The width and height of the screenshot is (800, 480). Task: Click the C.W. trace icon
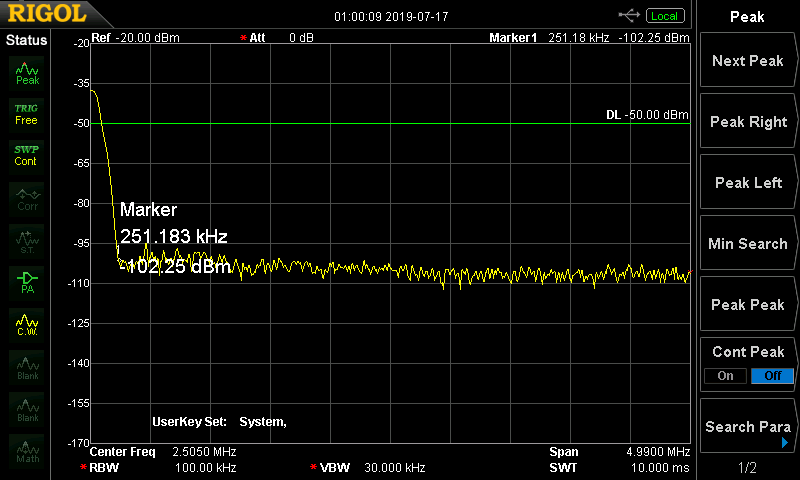[x=27, y=325]
